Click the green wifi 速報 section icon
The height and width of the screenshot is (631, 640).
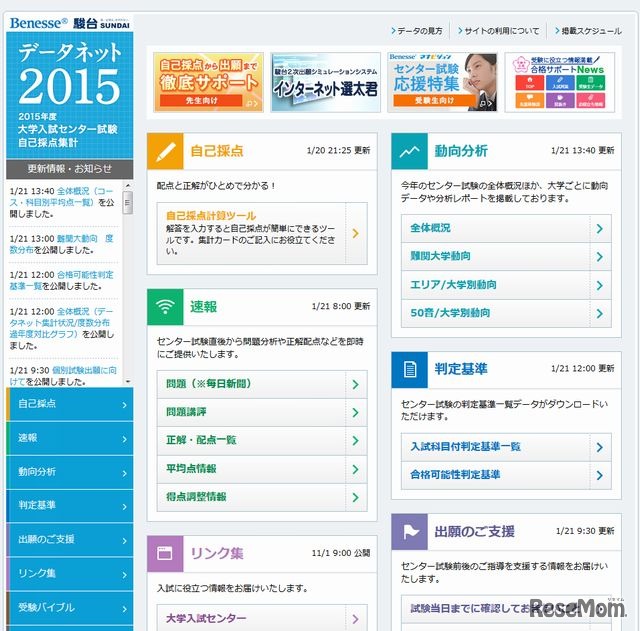pos(165,307)
